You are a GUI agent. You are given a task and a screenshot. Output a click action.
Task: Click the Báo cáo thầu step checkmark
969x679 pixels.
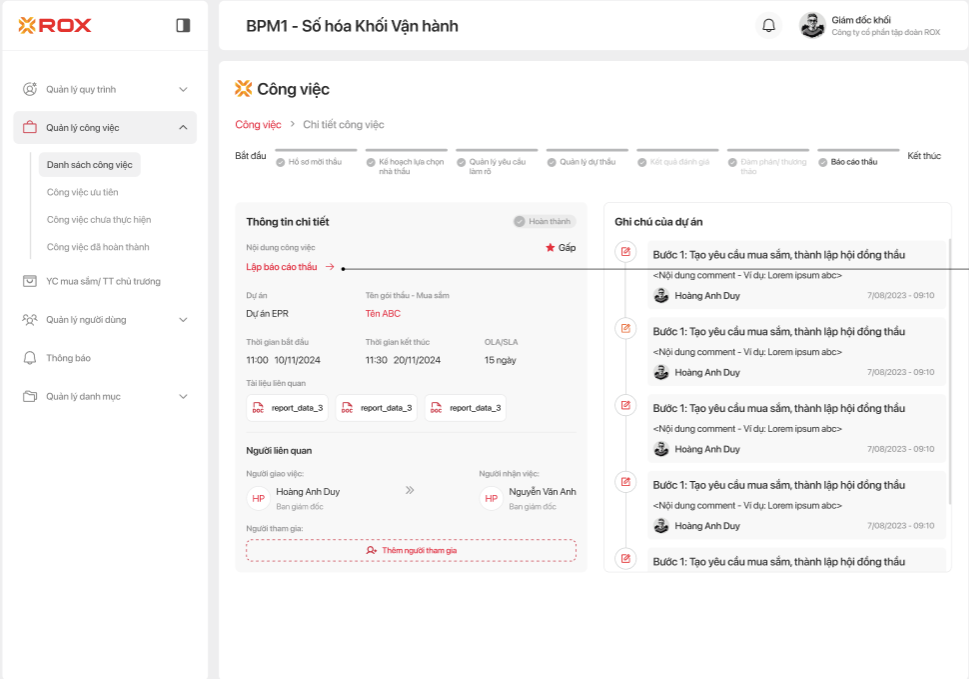pos(823,162)
